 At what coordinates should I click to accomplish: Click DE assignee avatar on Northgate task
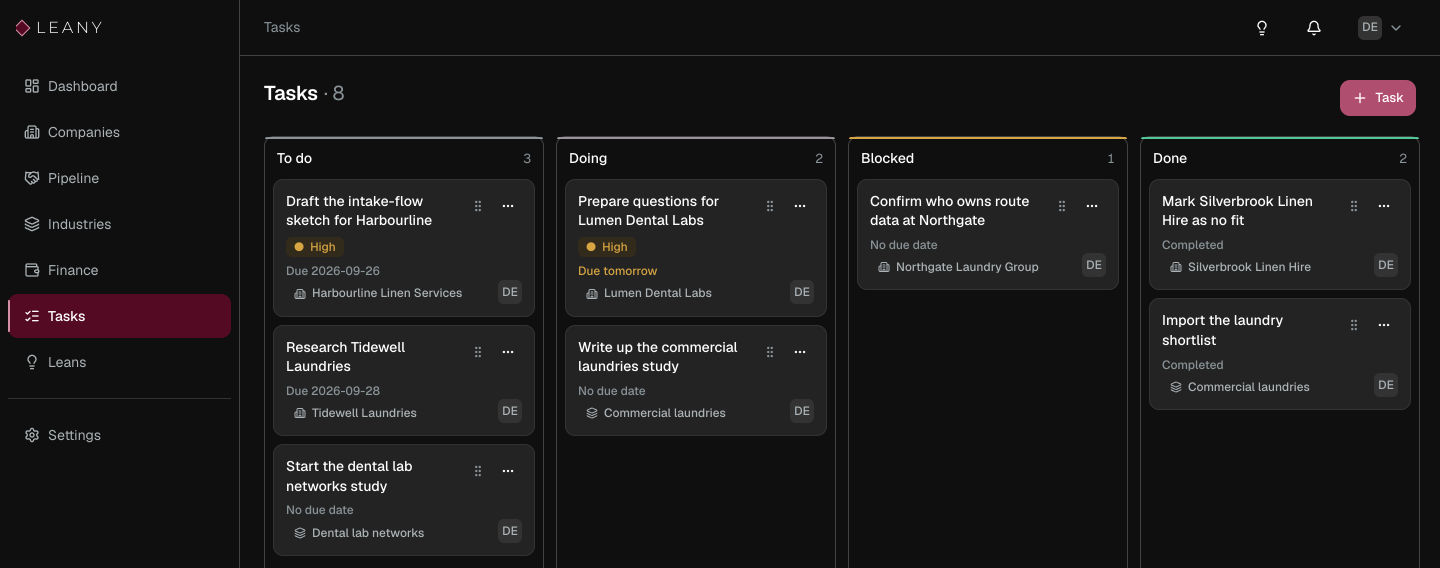tap(1094, 265)
